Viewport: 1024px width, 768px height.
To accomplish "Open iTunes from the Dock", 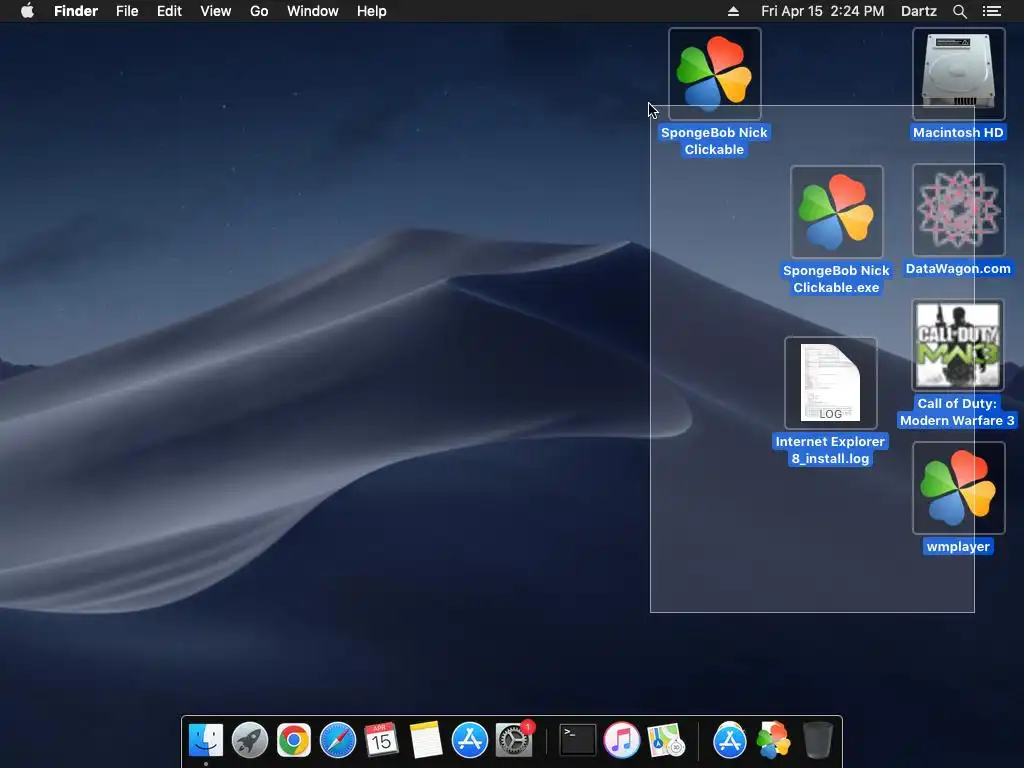I will [622, 741].
